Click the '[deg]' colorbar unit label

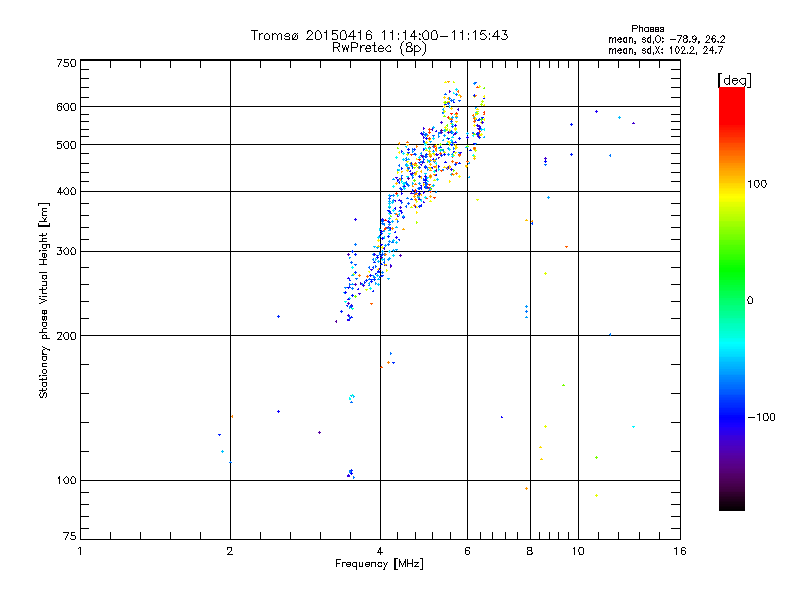coord(734,80)
